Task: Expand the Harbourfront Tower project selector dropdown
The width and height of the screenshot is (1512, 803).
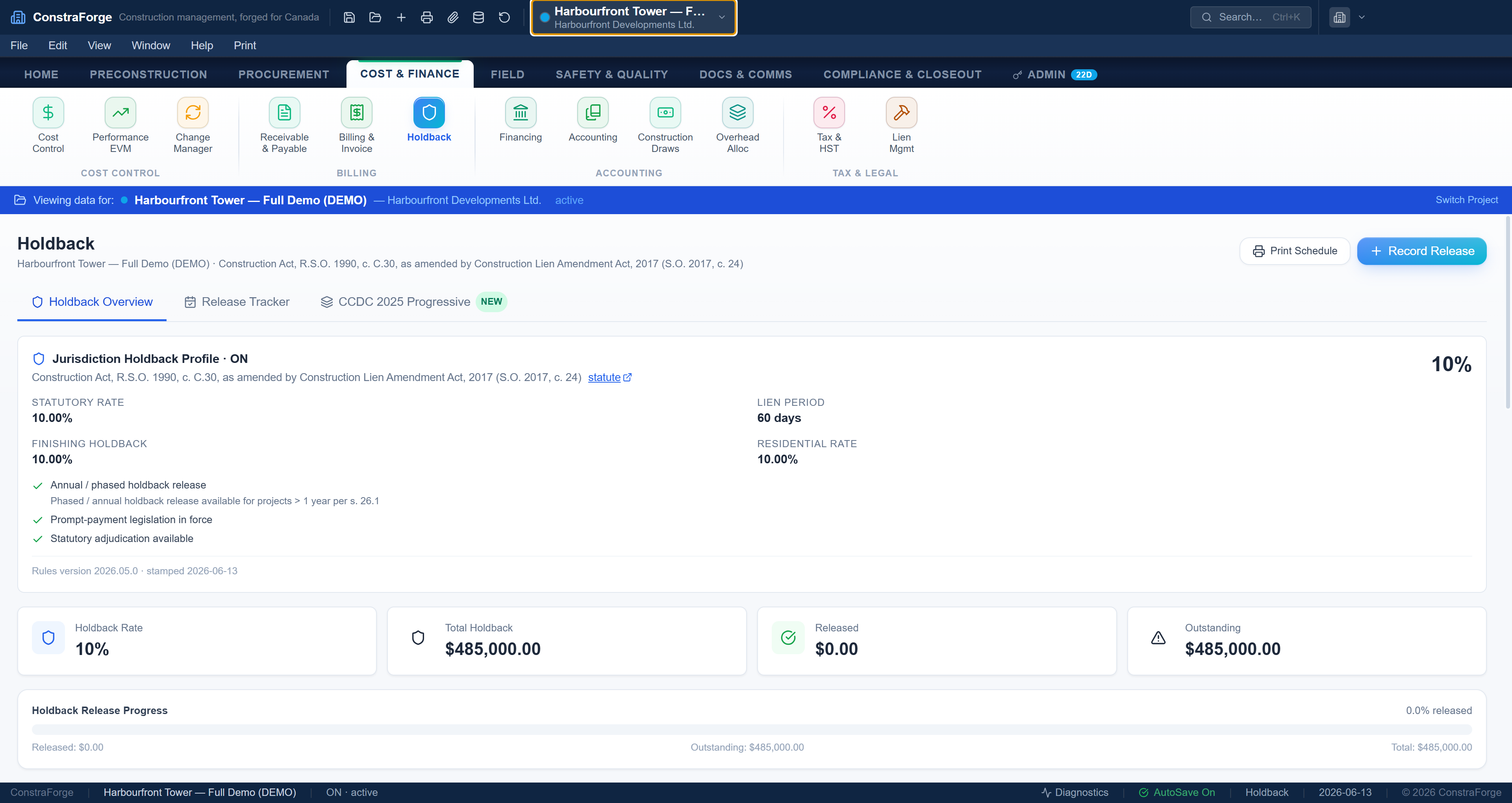Action: click(633, 17)
